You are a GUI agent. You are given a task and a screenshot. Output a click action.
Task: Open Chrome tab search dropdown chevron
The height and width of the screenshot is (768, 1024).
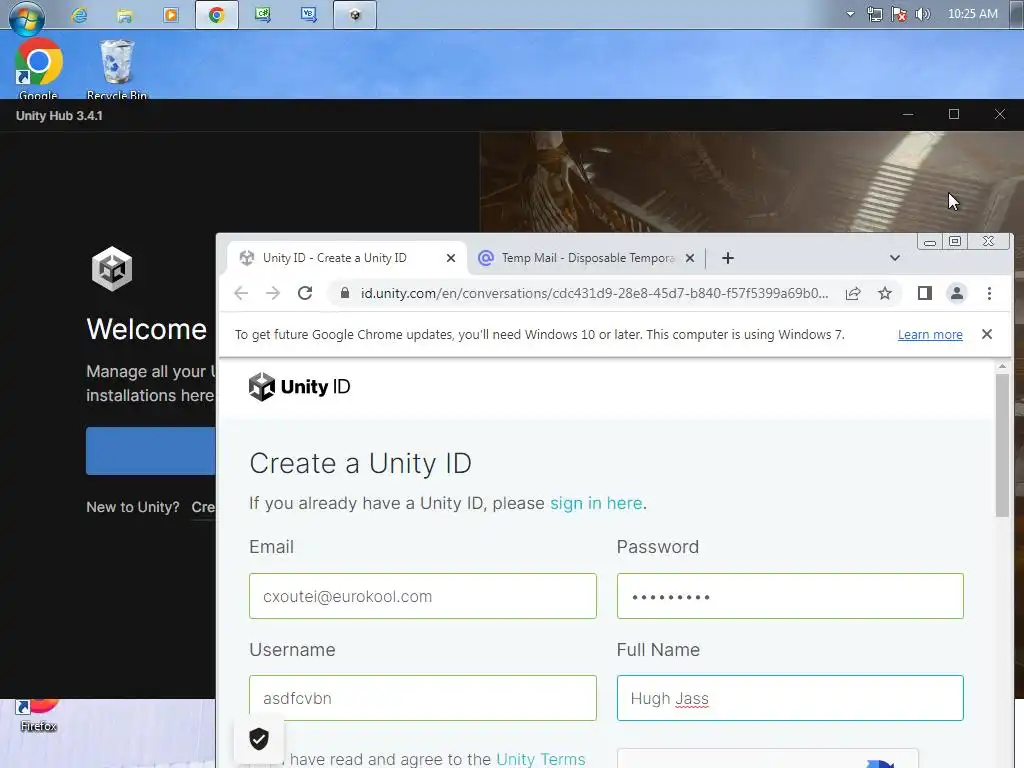[895, 258]
